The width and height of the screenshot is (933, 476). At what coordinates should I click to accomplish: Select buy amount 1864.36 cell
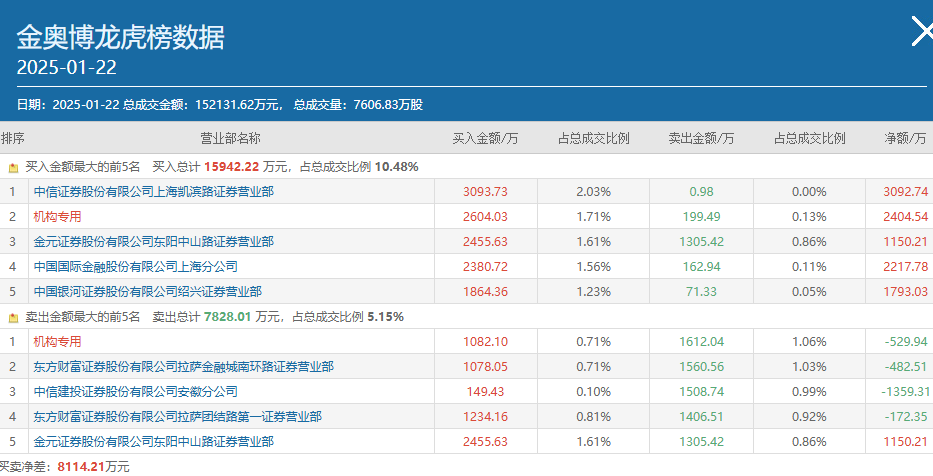click(486, 292)
